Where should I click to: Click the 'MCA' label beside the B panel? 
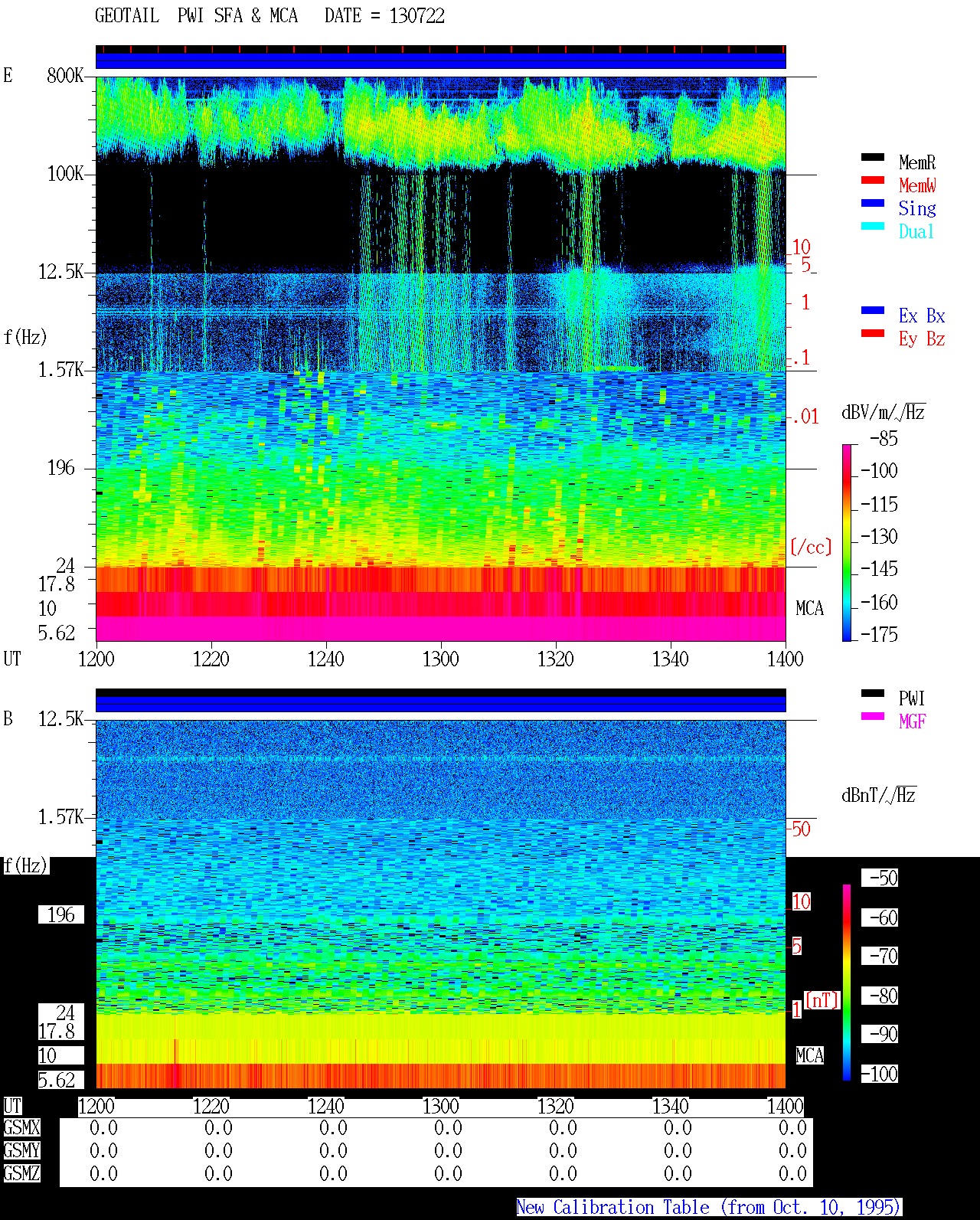click(809, 1056)
